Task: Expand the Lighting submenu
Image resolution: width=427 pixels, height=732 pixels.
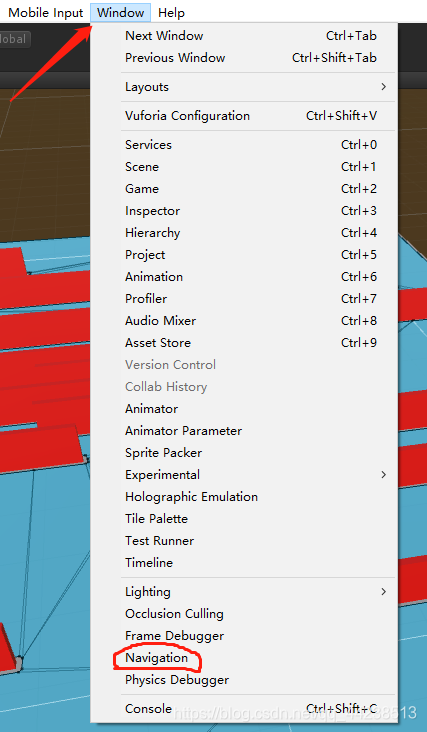Action: 244,591
